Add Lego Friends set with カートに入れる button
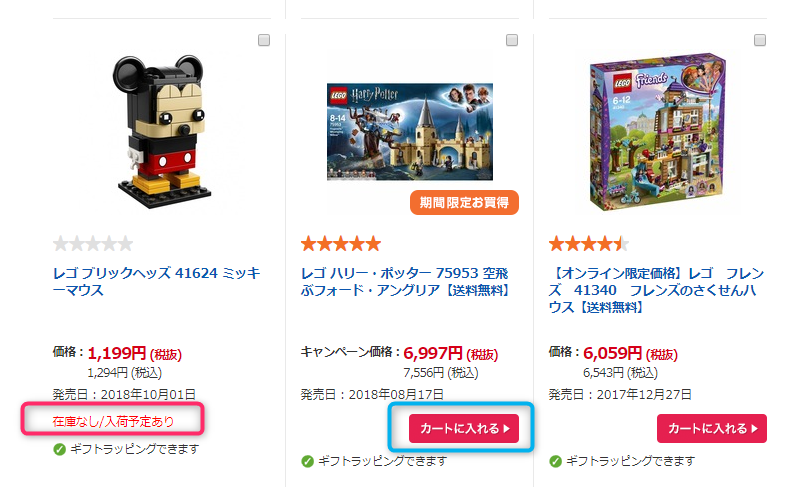Image resolution: width=812 pixels, height=487 pixels. coord(712,428)
